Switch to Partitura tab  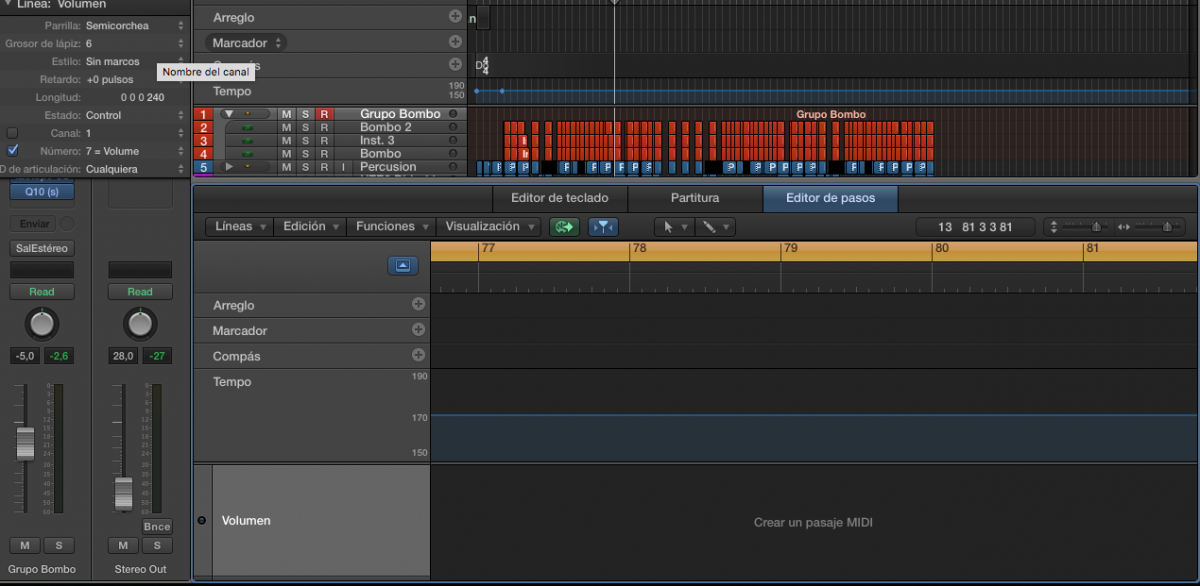pos(695,198)
